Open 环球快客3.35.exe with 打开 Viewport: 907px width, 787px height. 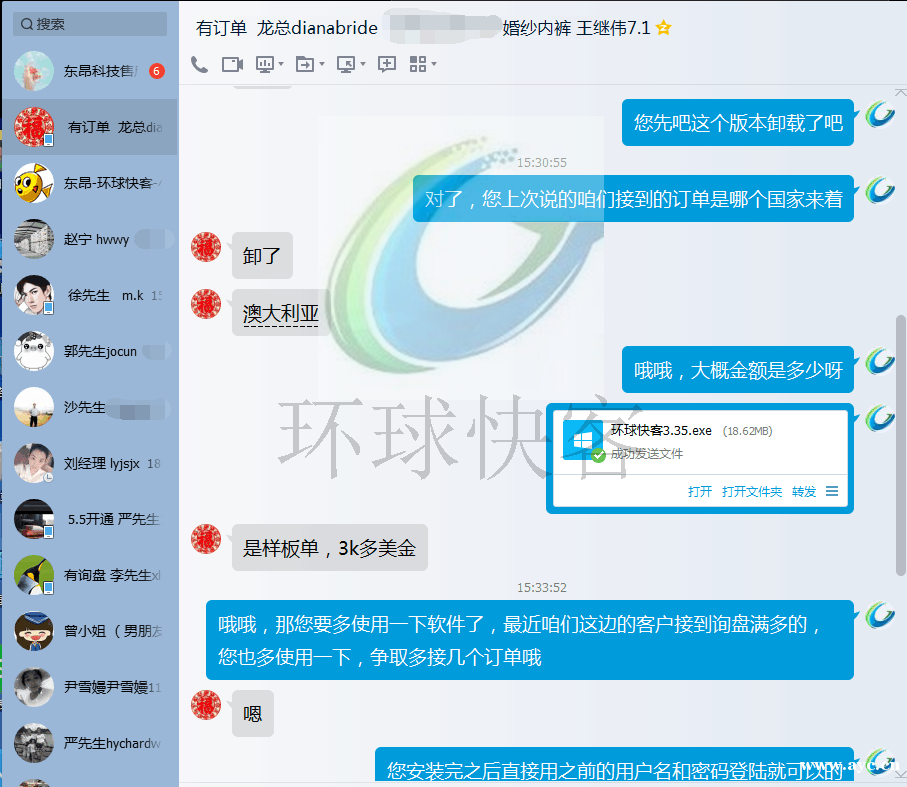[x=703, y=491]
